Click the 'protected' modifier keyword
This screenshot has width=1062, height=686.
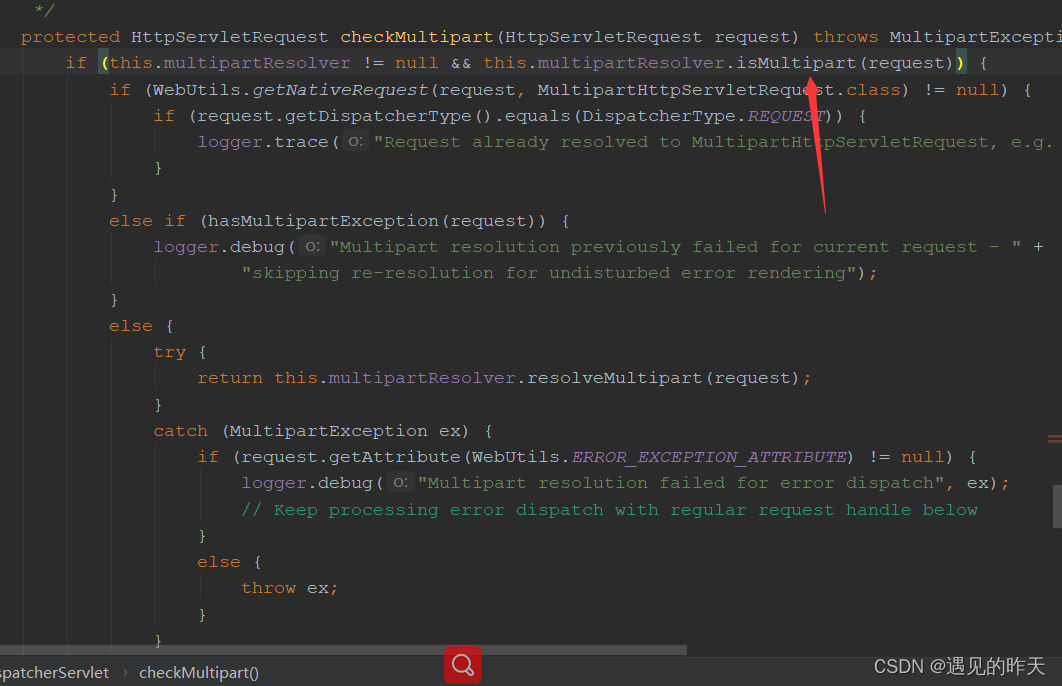[x=70, y=37]
